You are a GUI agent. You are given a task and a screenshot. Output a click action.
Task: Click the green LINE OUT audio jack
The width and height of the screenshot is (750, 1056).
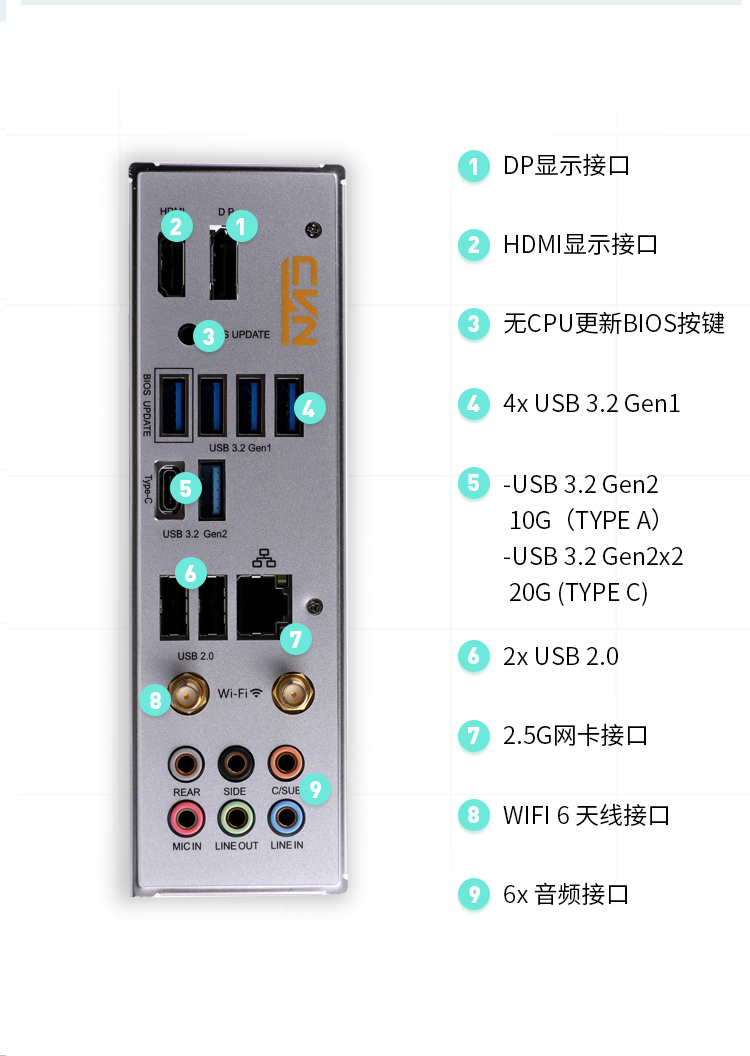[236, 818]
